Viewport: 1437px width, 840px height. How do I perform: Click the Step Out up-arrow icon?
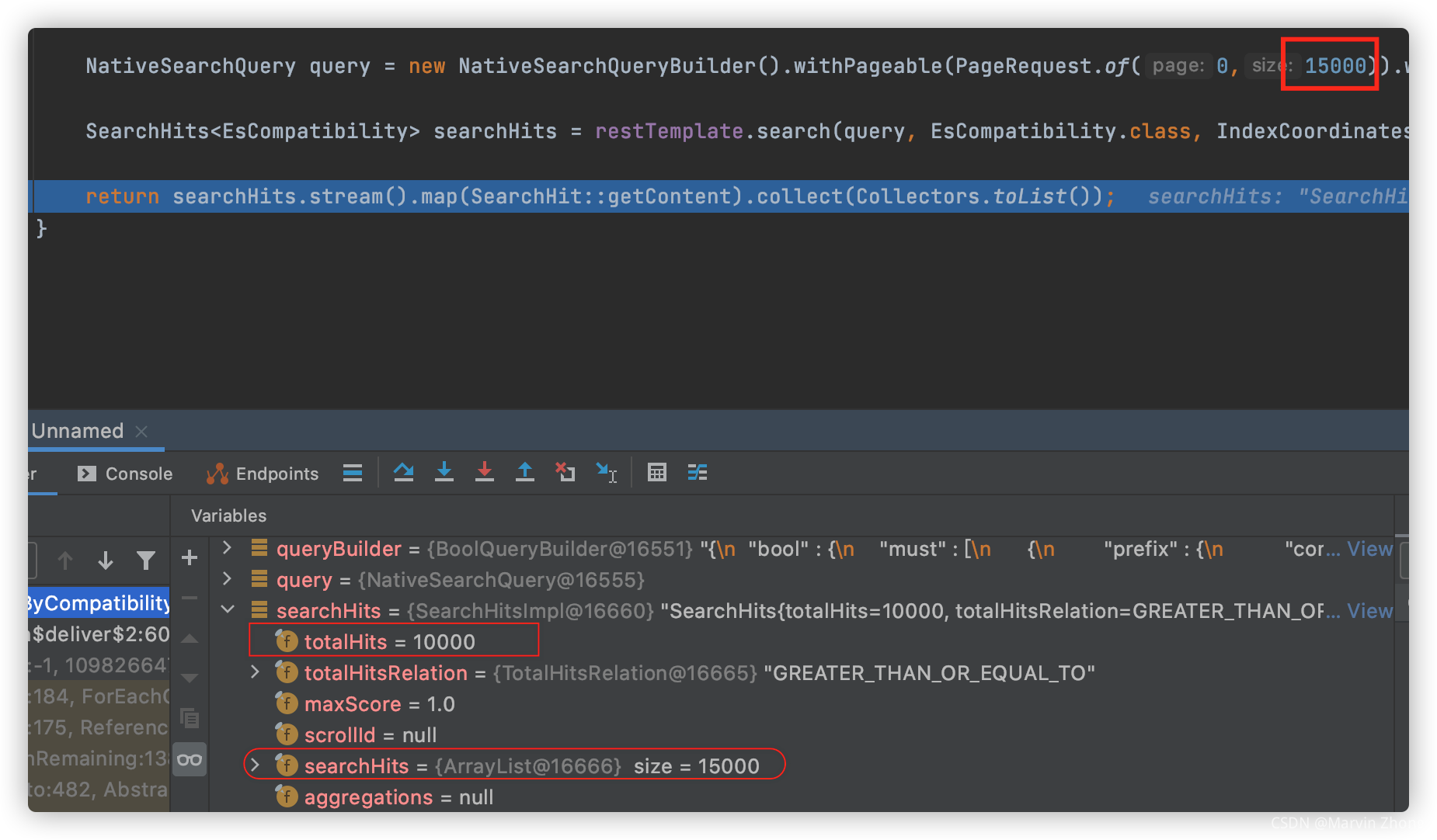click(x=525, y=473)
